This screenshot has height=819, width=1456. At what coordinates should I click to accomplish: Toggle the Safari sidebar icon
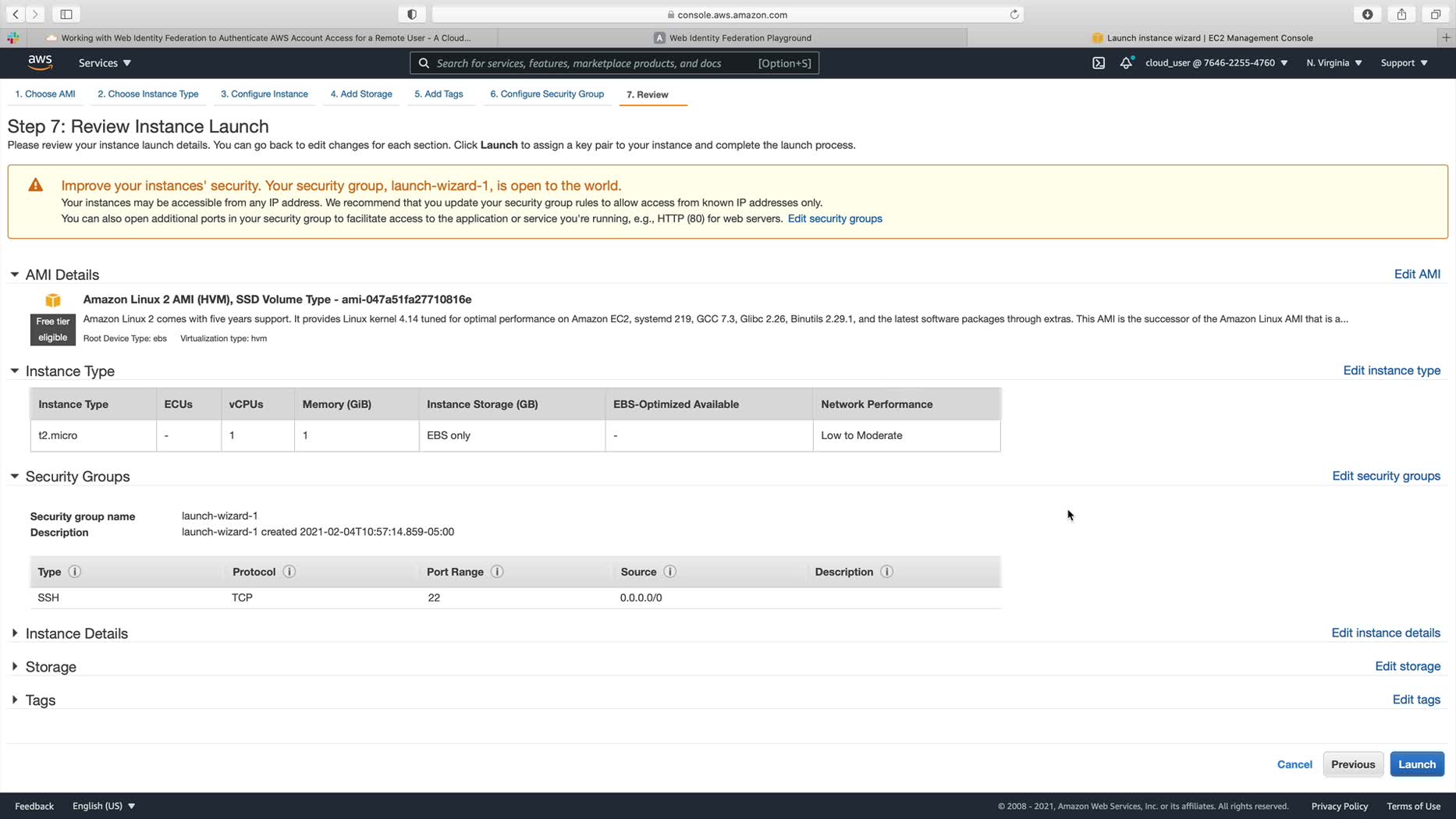pos(66,14)
